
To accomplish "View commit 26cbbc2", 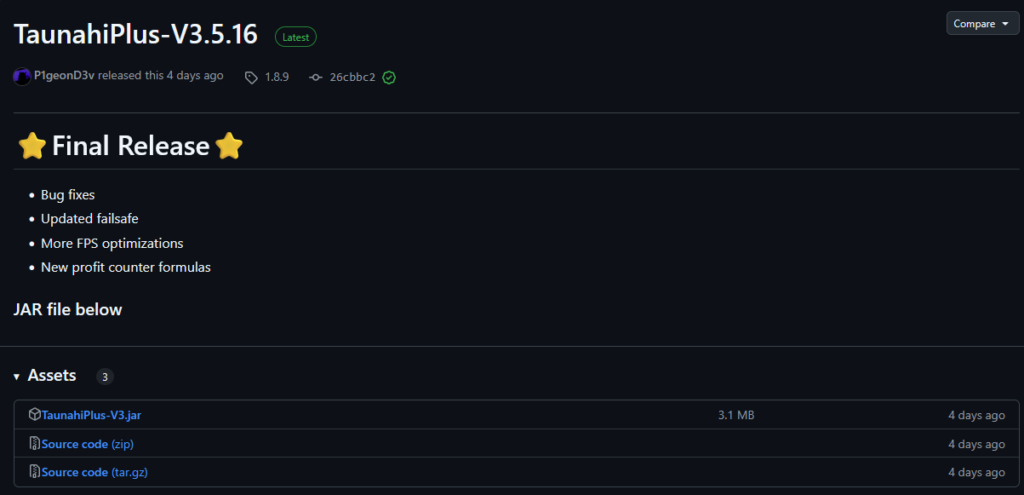I will tap(352, 77).
